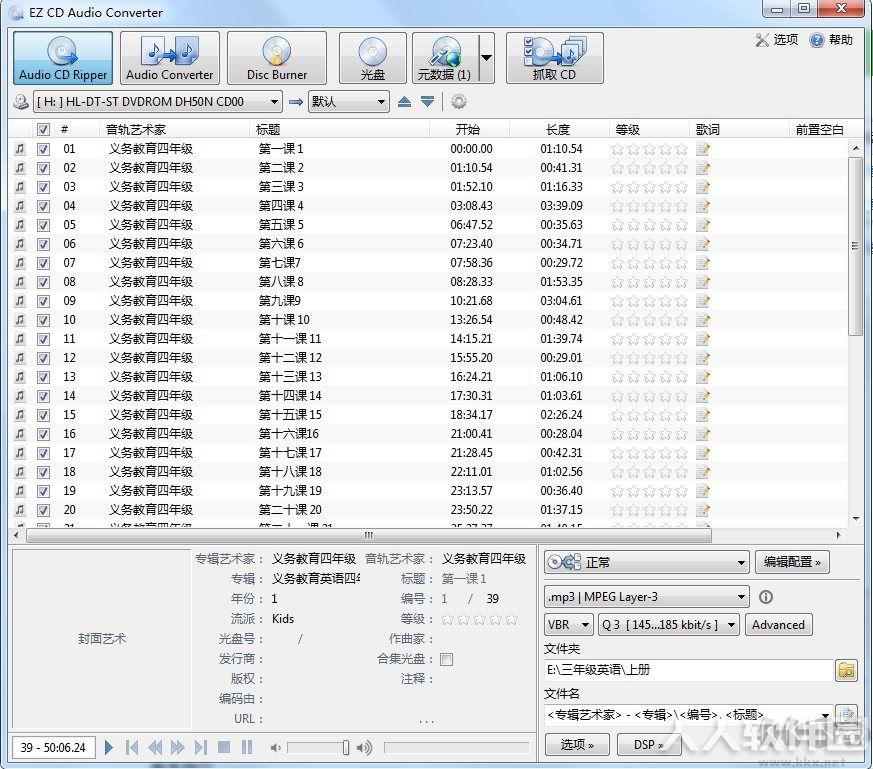The image size is (873, 769).
Task: Uncheck track 12 checkbox
Action: tap(43, 358)
